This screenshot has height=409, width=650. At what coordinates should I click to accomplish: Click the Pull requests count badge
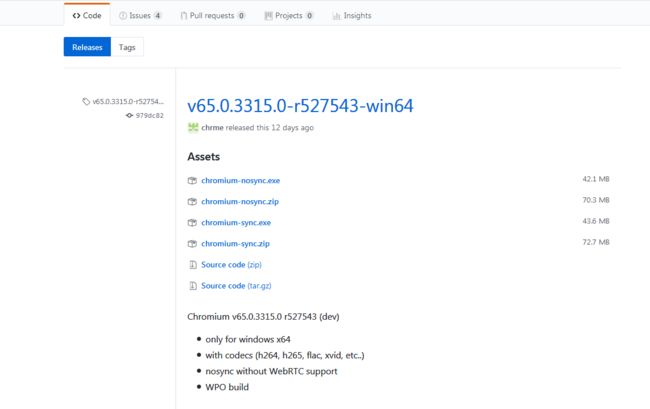coord(241,16)
